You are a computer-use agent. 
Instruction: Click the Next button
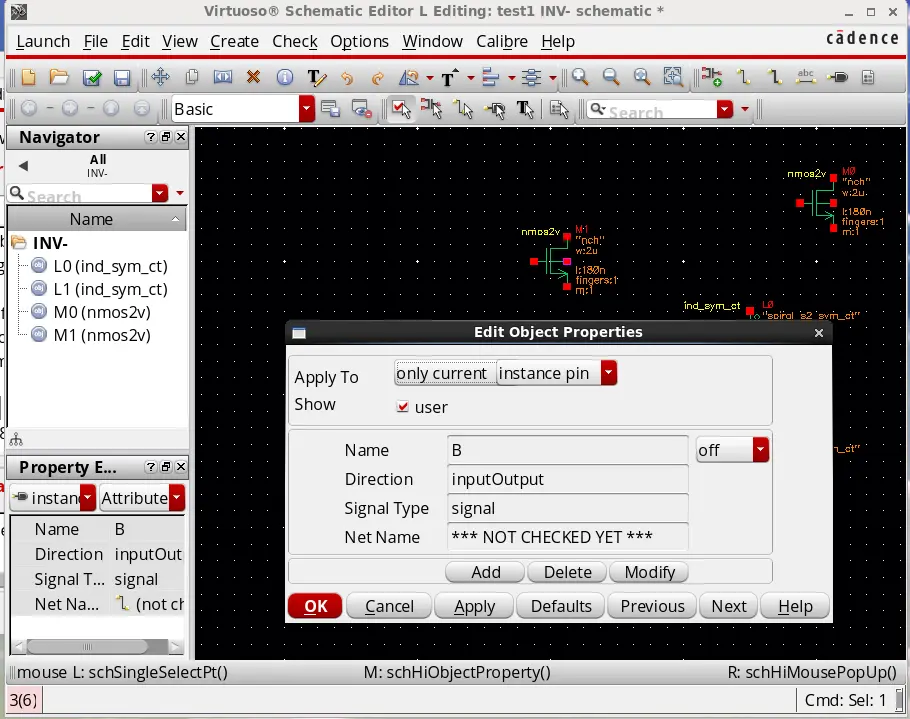tap(729, 606)
